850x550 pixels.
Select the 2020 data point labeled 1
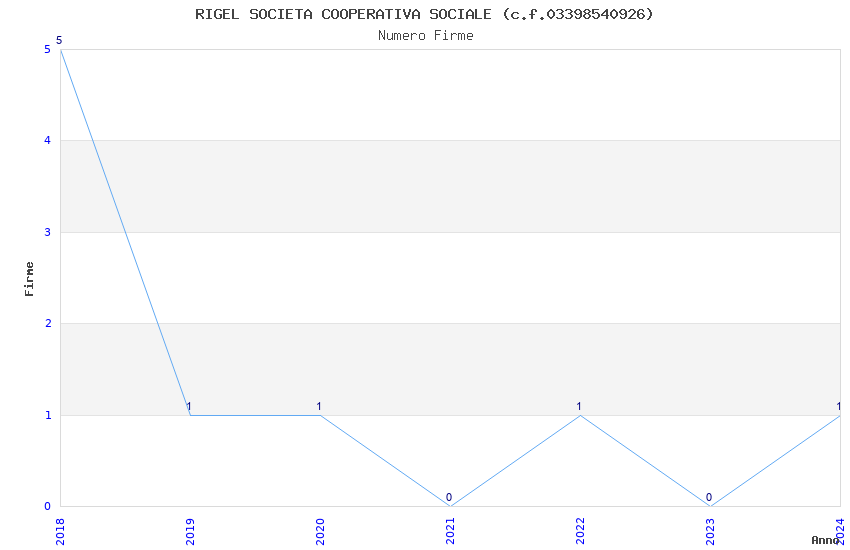pyautogui.click(x=320, y=415)
